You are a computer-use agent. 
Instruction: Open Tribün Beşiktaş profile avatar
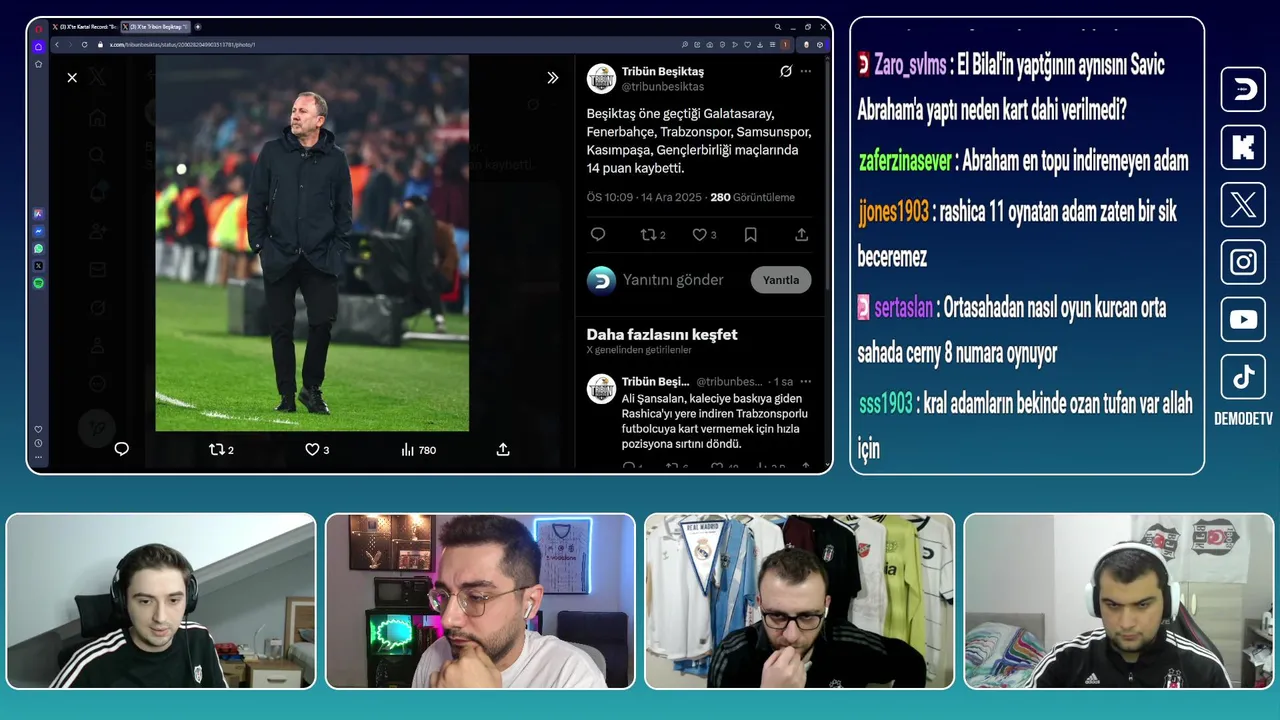601,78
